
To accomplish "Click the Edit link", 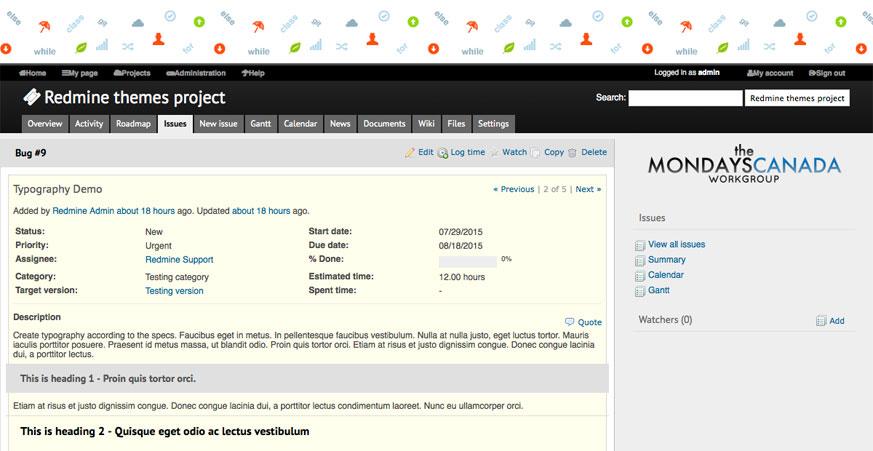I will pos(425,152).
